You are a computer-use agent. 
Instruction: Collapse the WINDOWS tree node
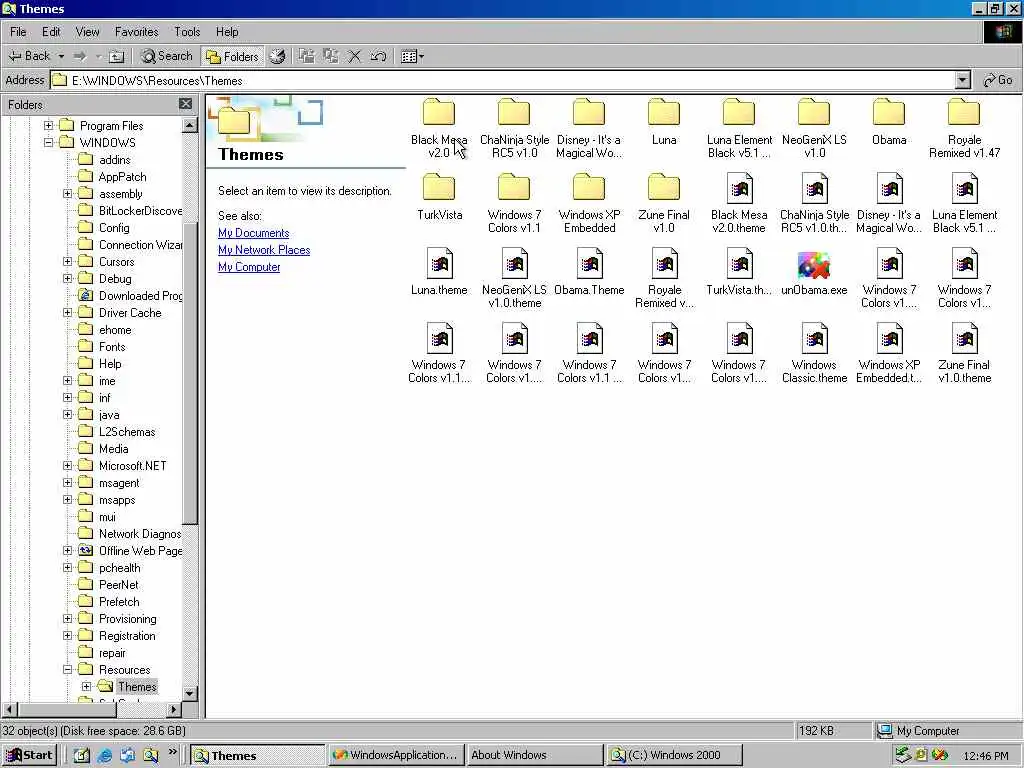[x=48, y=142]
